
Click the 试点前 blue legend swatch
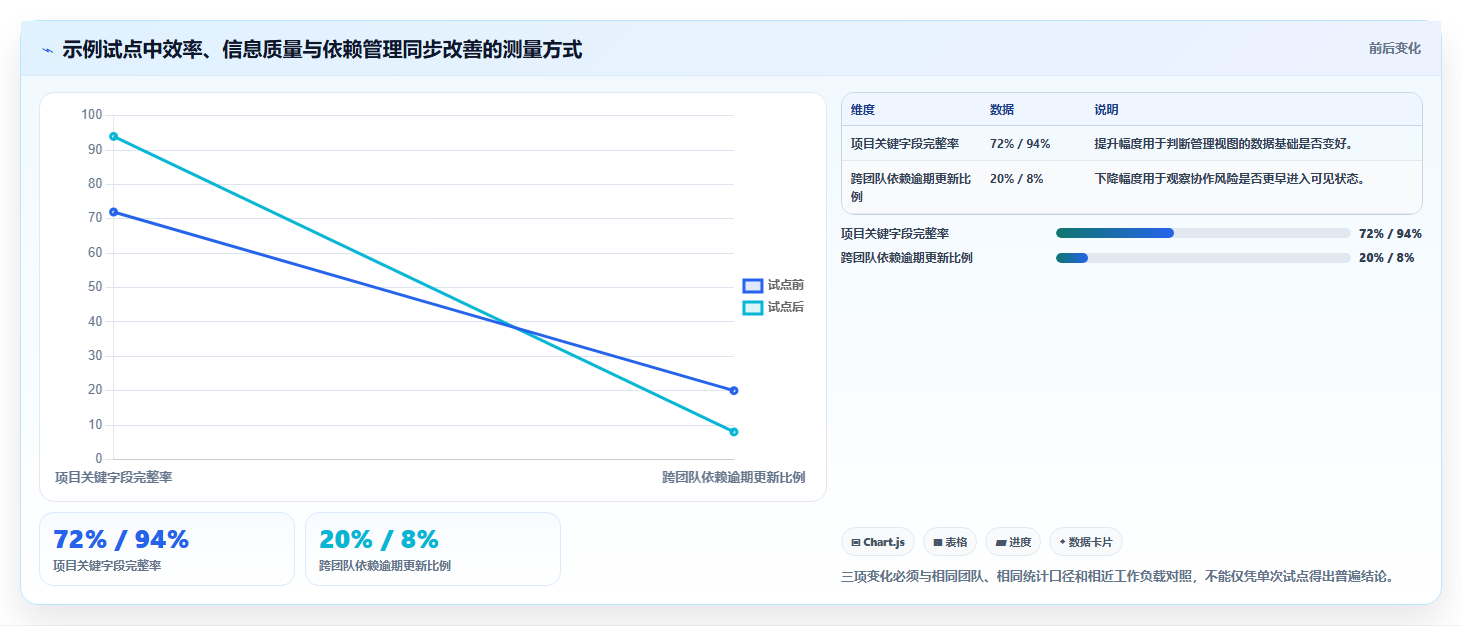tap(753, 286)
